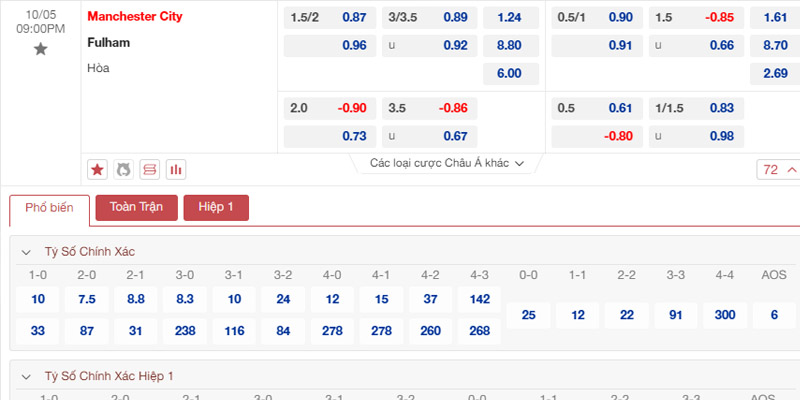Click the Fulham team name
The width and height of the screenshot is (800, 400).
109,43
